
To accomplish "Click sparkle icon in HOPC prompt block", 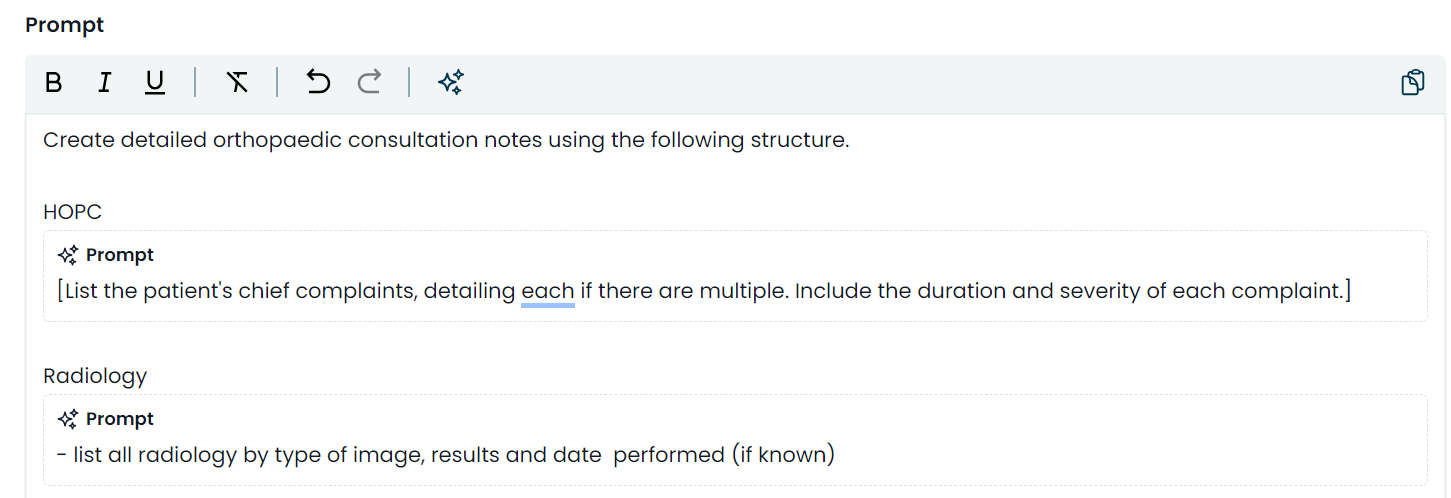I will [x=68, y=255].
